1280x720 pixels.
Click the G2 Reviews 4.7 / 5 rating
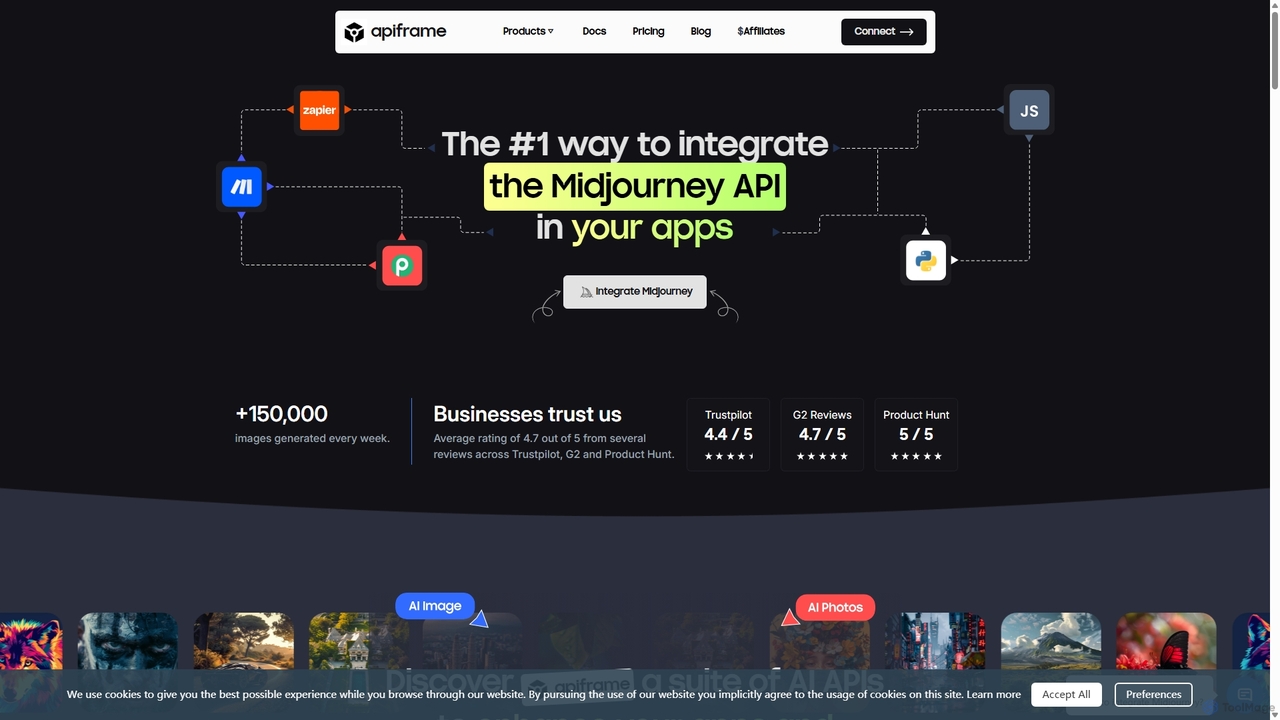tap(822, 434)
